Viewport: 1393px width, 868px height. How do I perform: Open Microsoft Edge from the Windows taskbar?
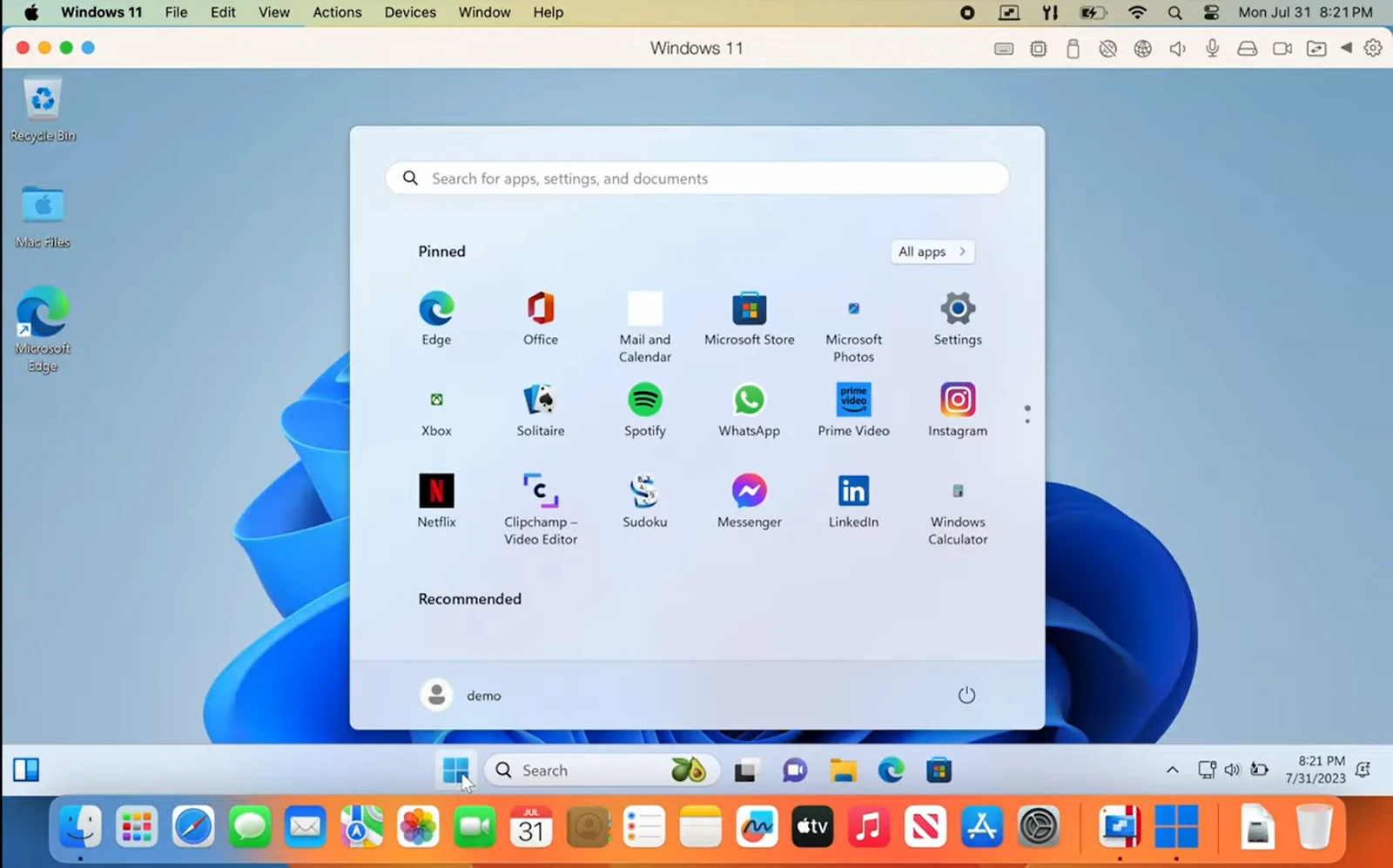(890, 770)
